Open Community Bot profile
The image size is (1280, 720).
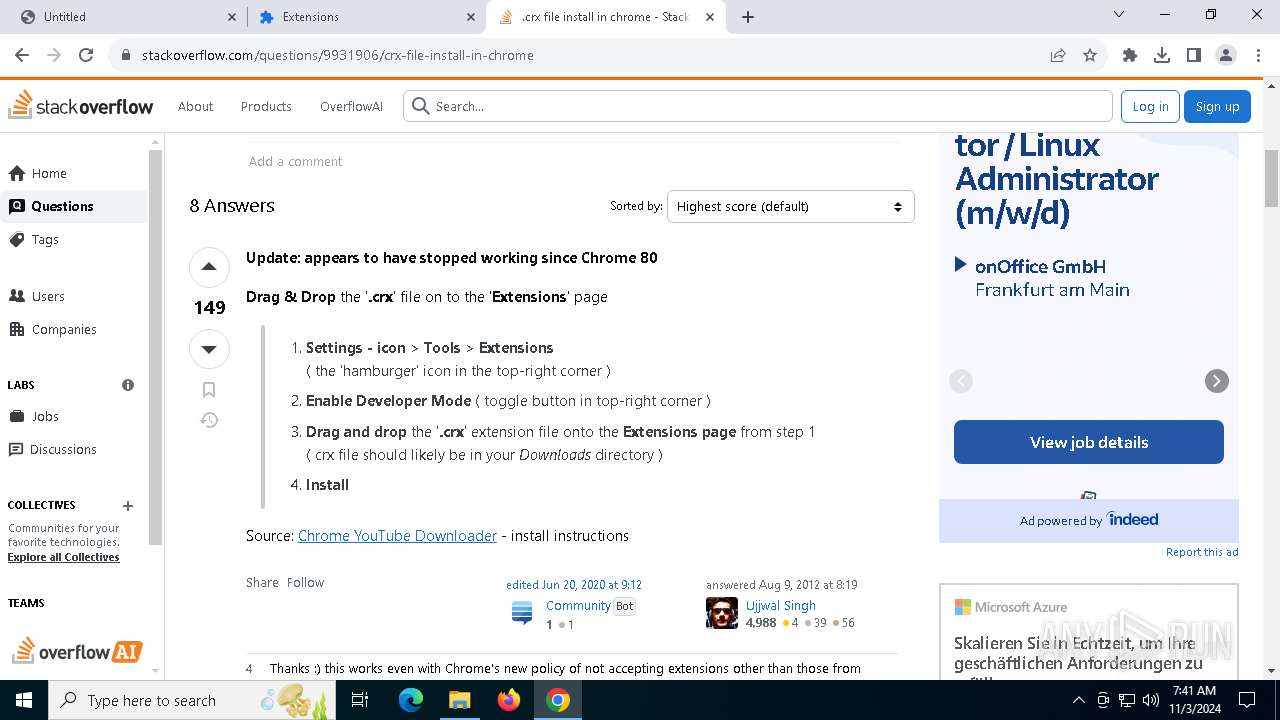pos(578,605)
